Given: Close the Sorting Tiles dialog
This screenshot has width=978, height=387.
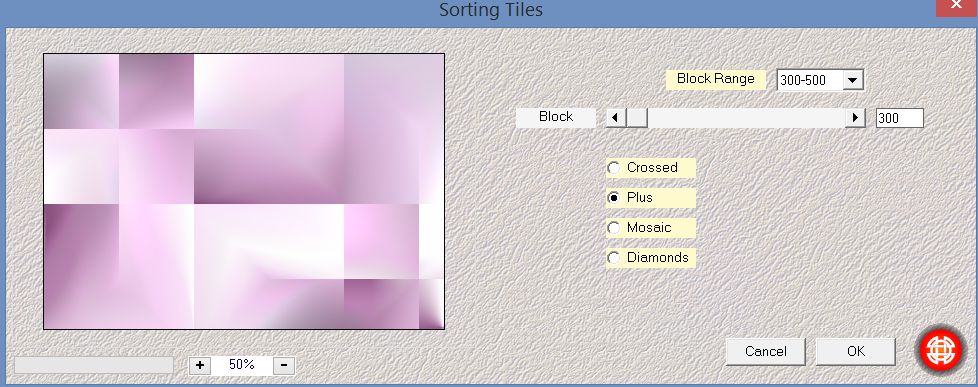Looking at the screenshot, I should pyautogui.click(x=956, y=7).
